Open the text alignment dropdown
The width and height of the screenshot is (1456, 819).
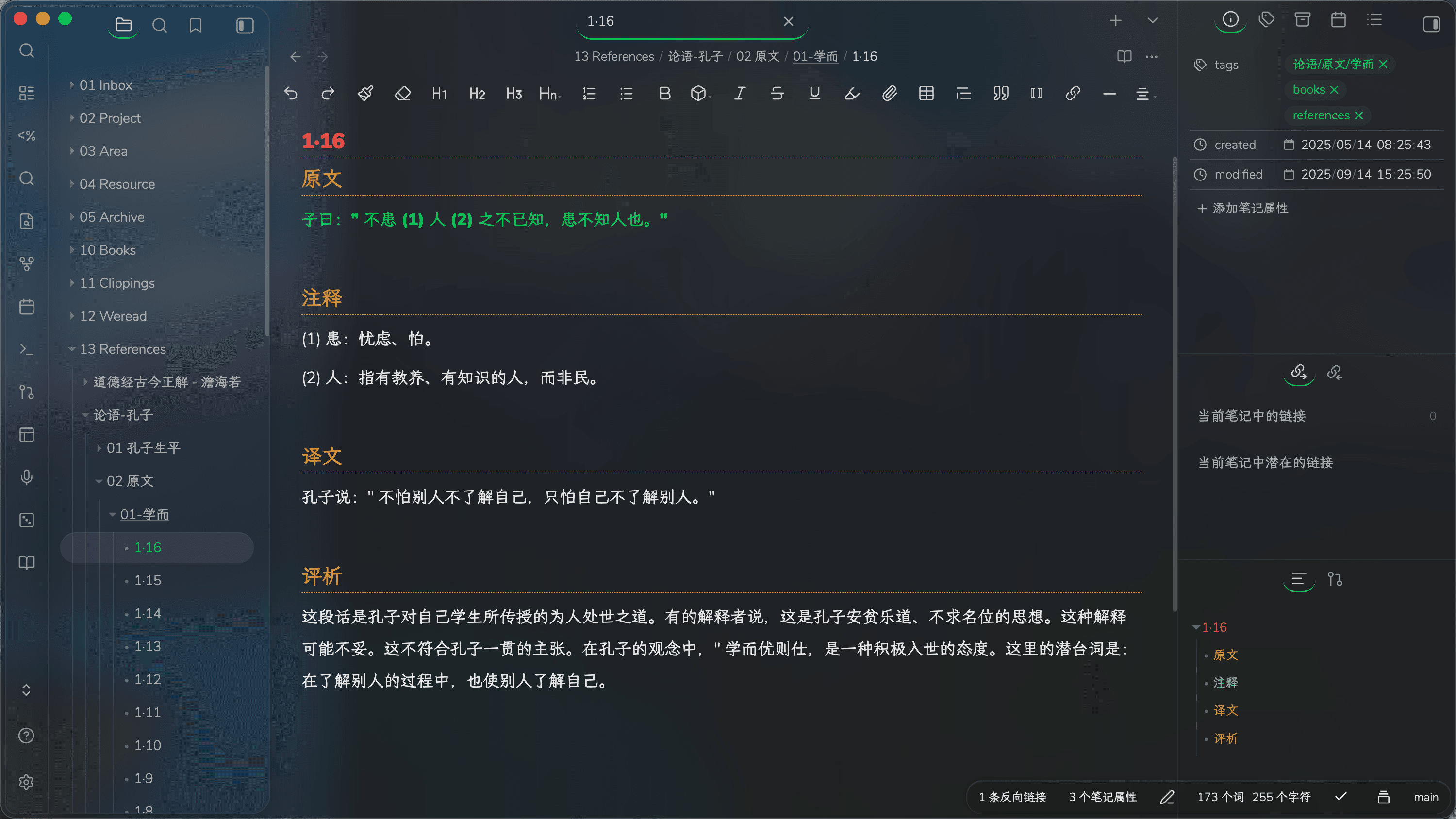1146,94
